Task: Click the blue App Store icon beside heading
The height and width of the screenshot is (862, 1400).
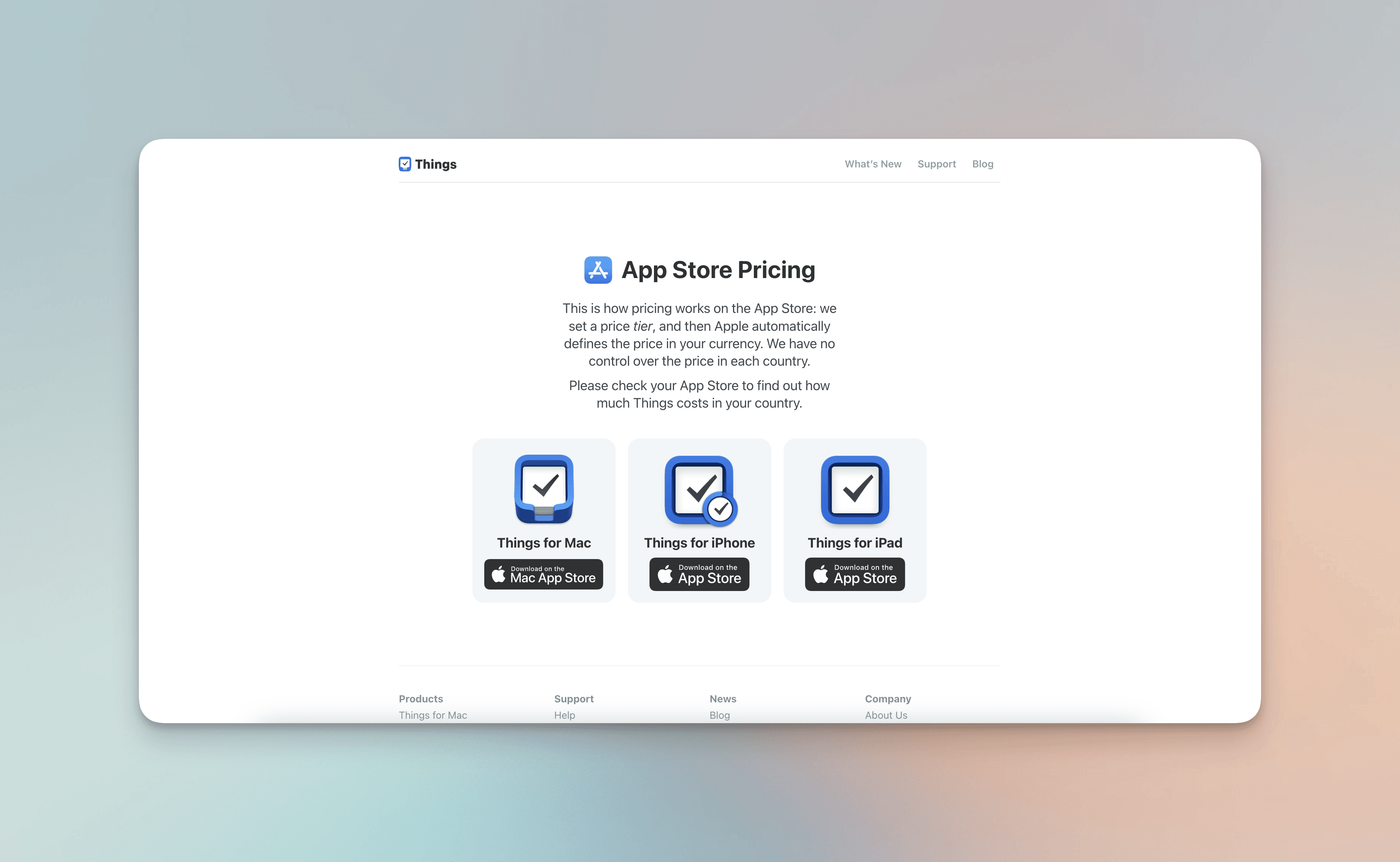Action: click(x=598, y=270)
